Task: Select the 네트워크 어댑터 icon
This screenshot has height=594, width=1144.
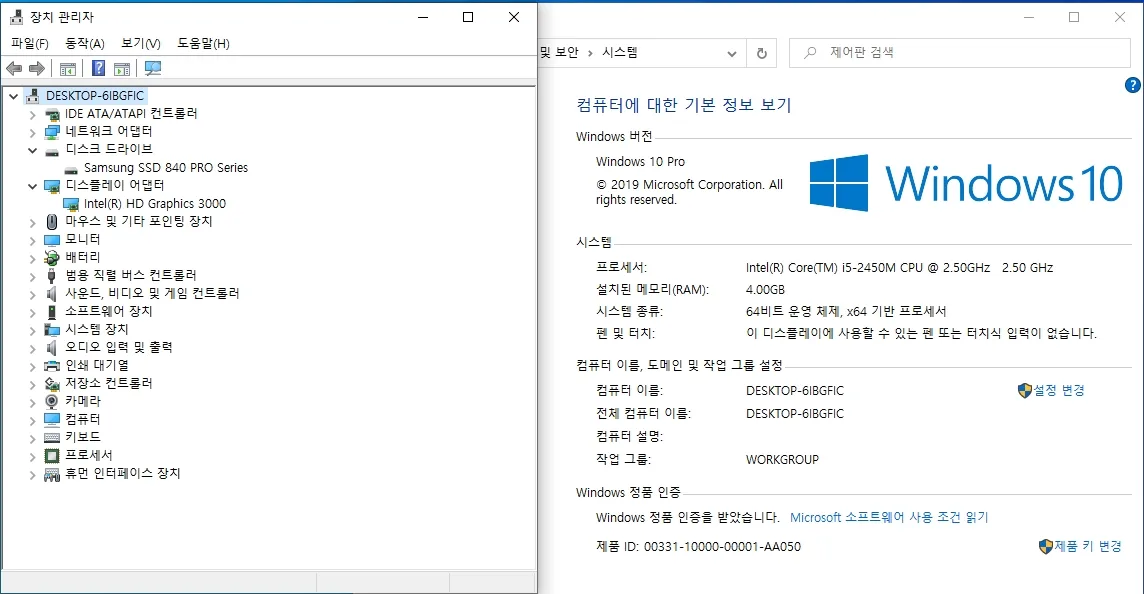Action: [x=52, y=131]
